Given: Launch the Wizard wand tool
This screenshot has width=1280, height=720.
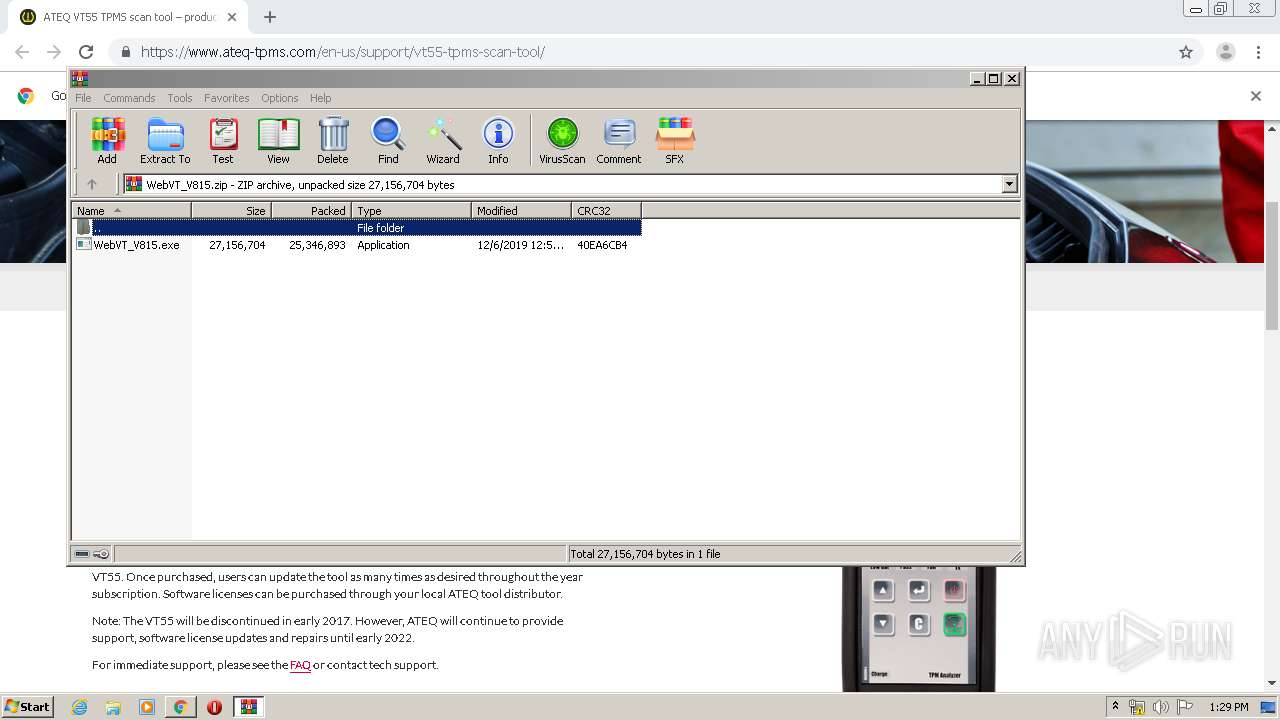Looking at the screenshot, I should point(443,140).
